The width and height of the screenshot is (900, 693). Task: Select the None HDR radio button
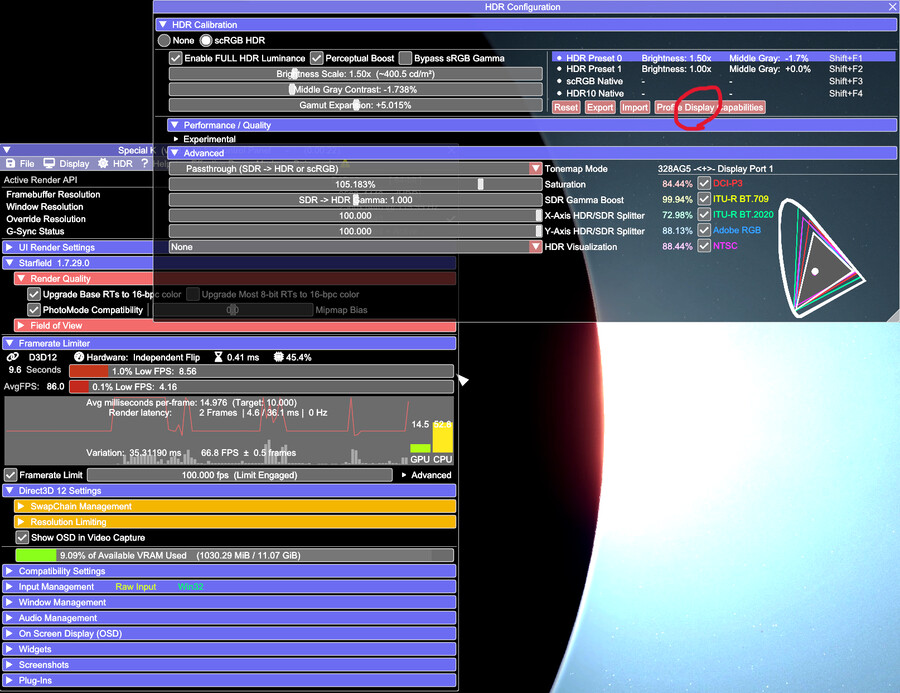164,41
